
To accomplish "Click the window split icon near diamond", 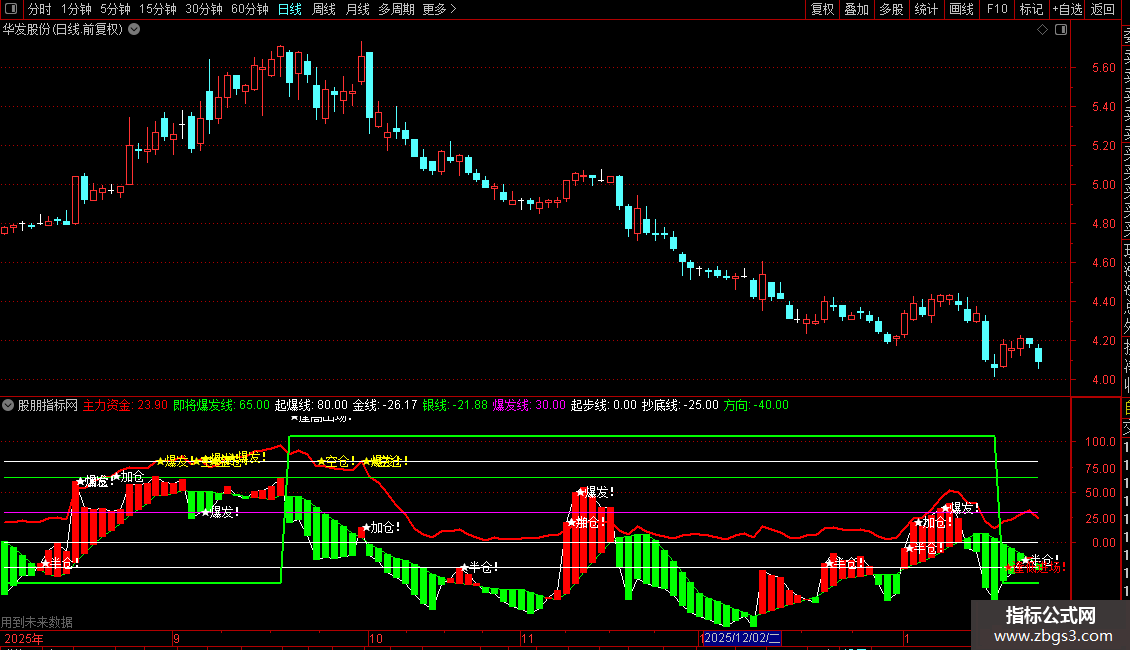I will tap(1061, 30).
